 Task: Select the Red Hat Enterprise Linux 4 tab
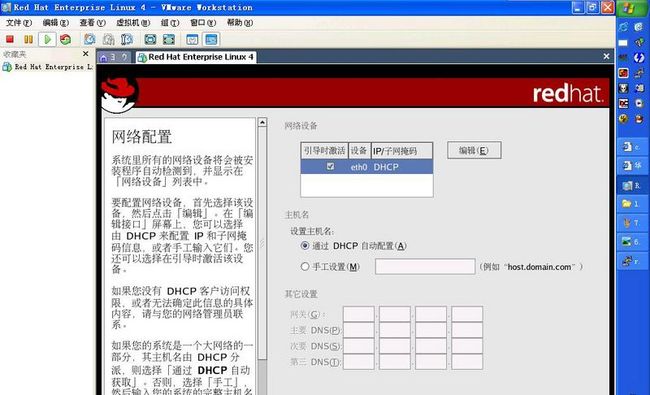pyautogui.click(x=196, y=57)
